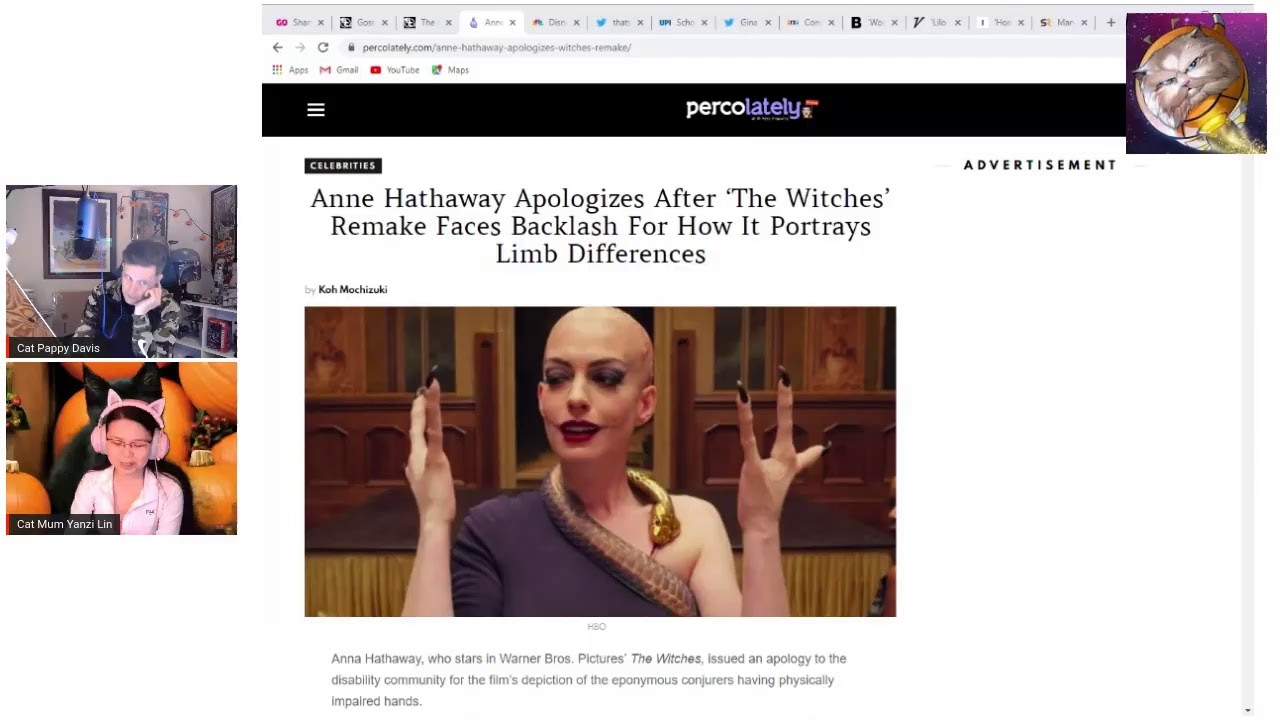Click the article image of the bald witch
This screenshot has width=1280, height=720.
point(600,461)
